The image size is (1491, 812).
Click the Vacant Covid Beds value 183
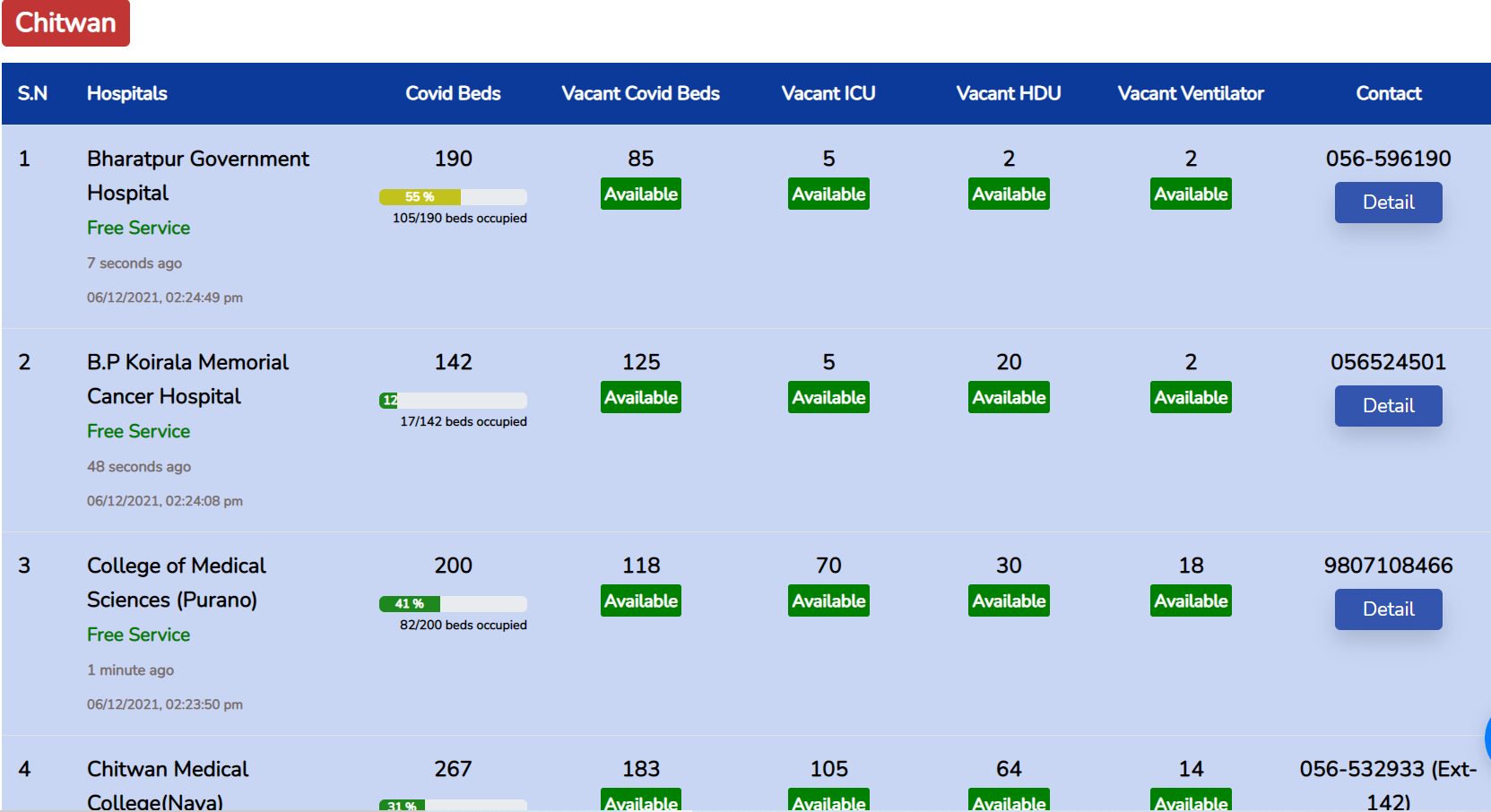coord(641,769)
